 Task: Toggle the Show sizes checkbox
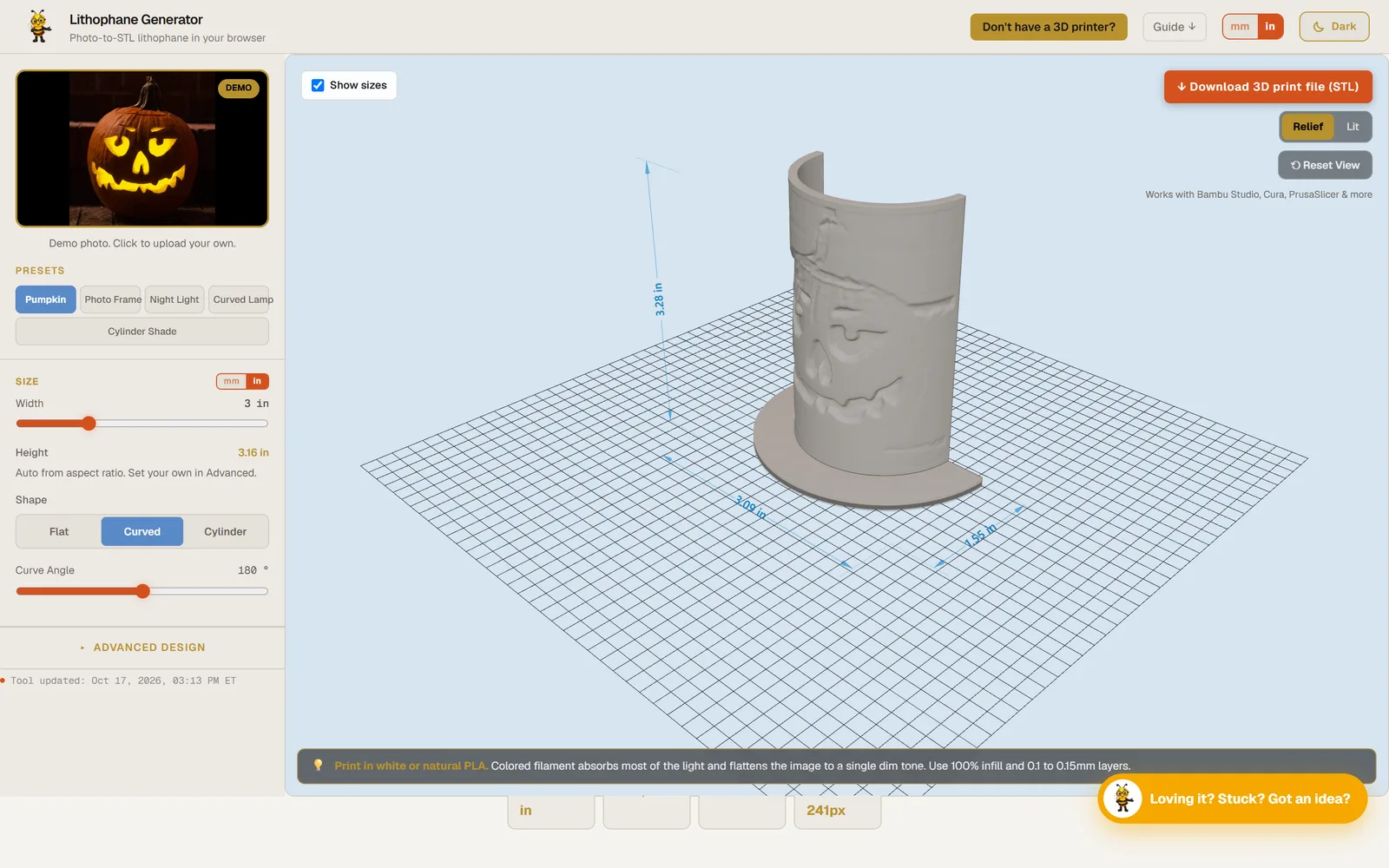click(318, 85)
